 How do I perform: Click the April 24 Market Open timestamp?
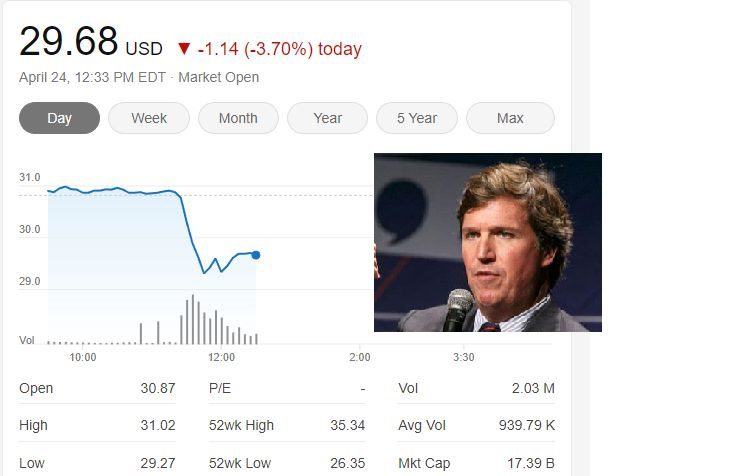point(139,77)
